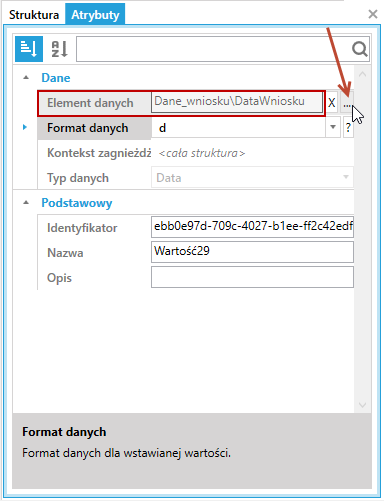The height and width of the screenshot is (501, 384).
Task: Select the Opis label
Action: tap(59, 278)
